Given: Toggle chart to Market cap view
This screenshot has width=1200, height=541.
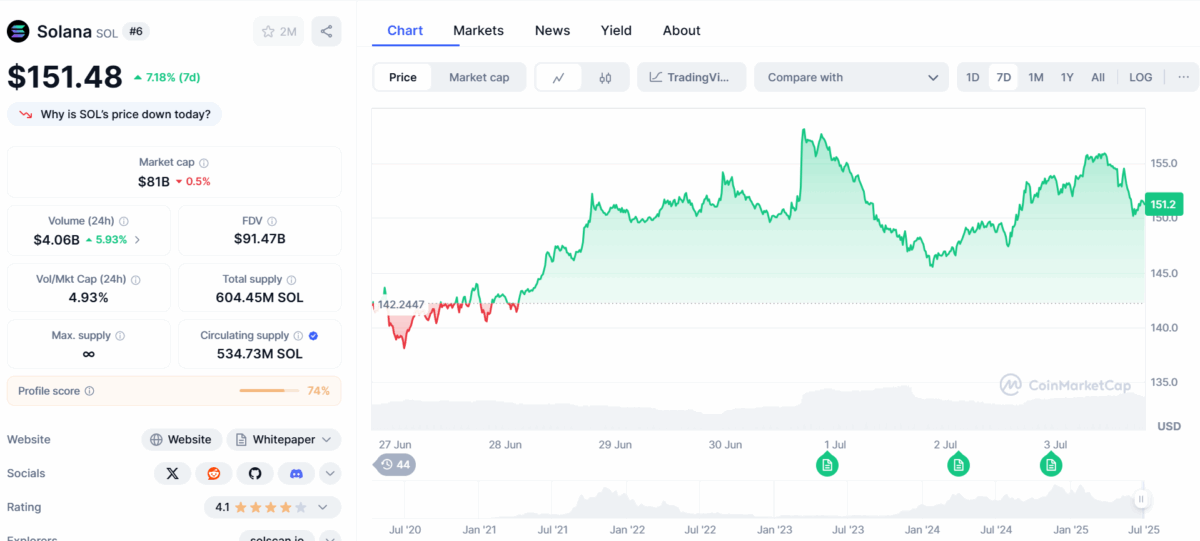Looking at the screenshot, I should (x=478, y=77).
